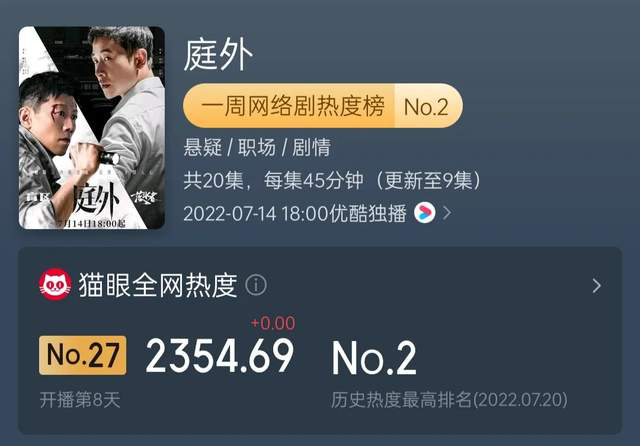The height and width of the screenshot is (446, 640).
Task: Open the Youku platform logo icon
Action: pyautogui.click(x=424, y=213)
